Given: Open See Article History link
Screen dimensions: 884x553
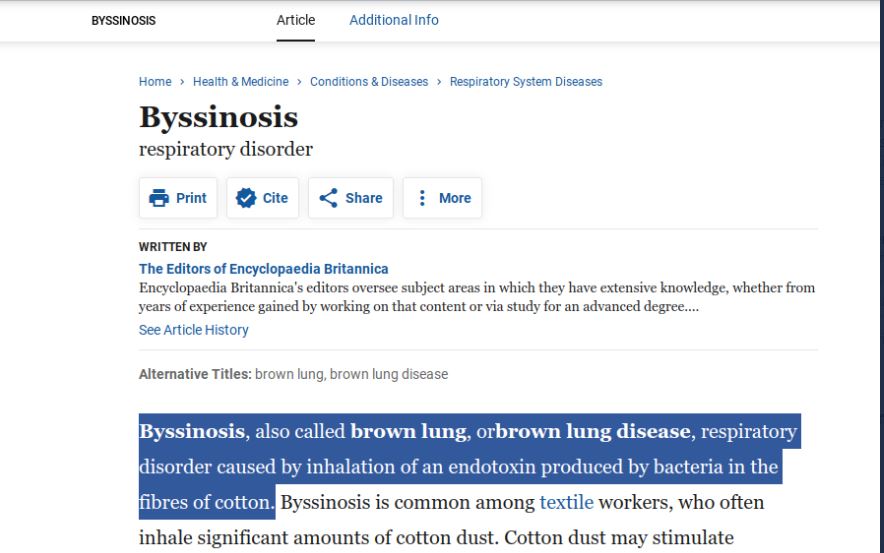Looking at the screenshot, I should 193,330.
